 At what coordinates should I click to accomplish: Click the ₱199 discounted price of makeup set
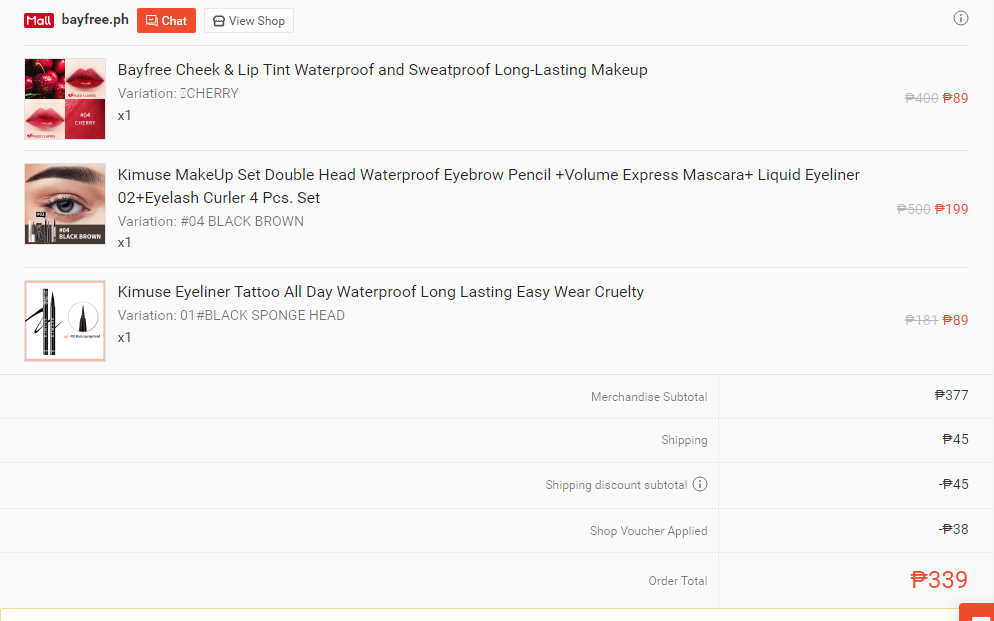click(952, 209)
